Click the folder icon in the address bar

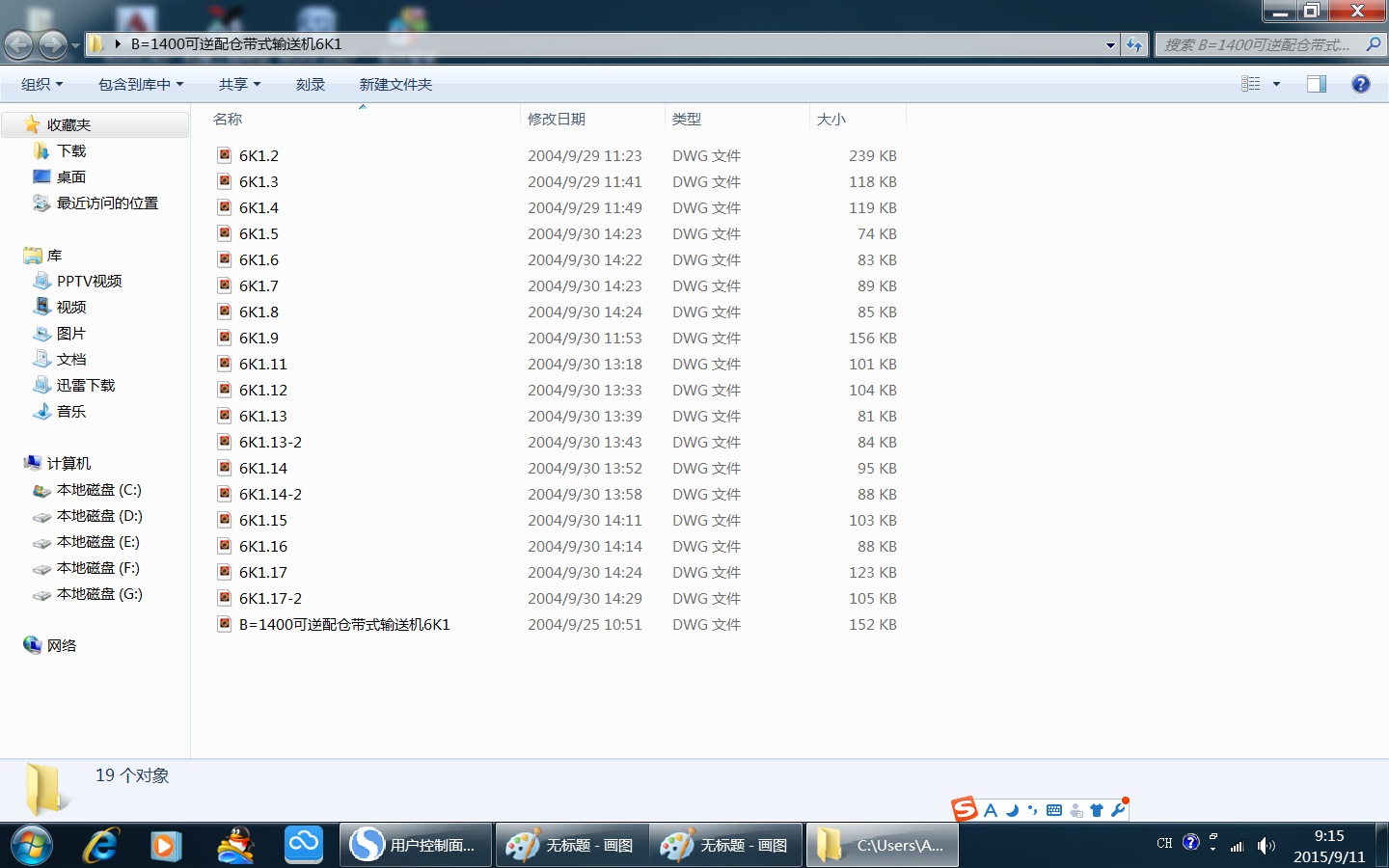point(96,44)
